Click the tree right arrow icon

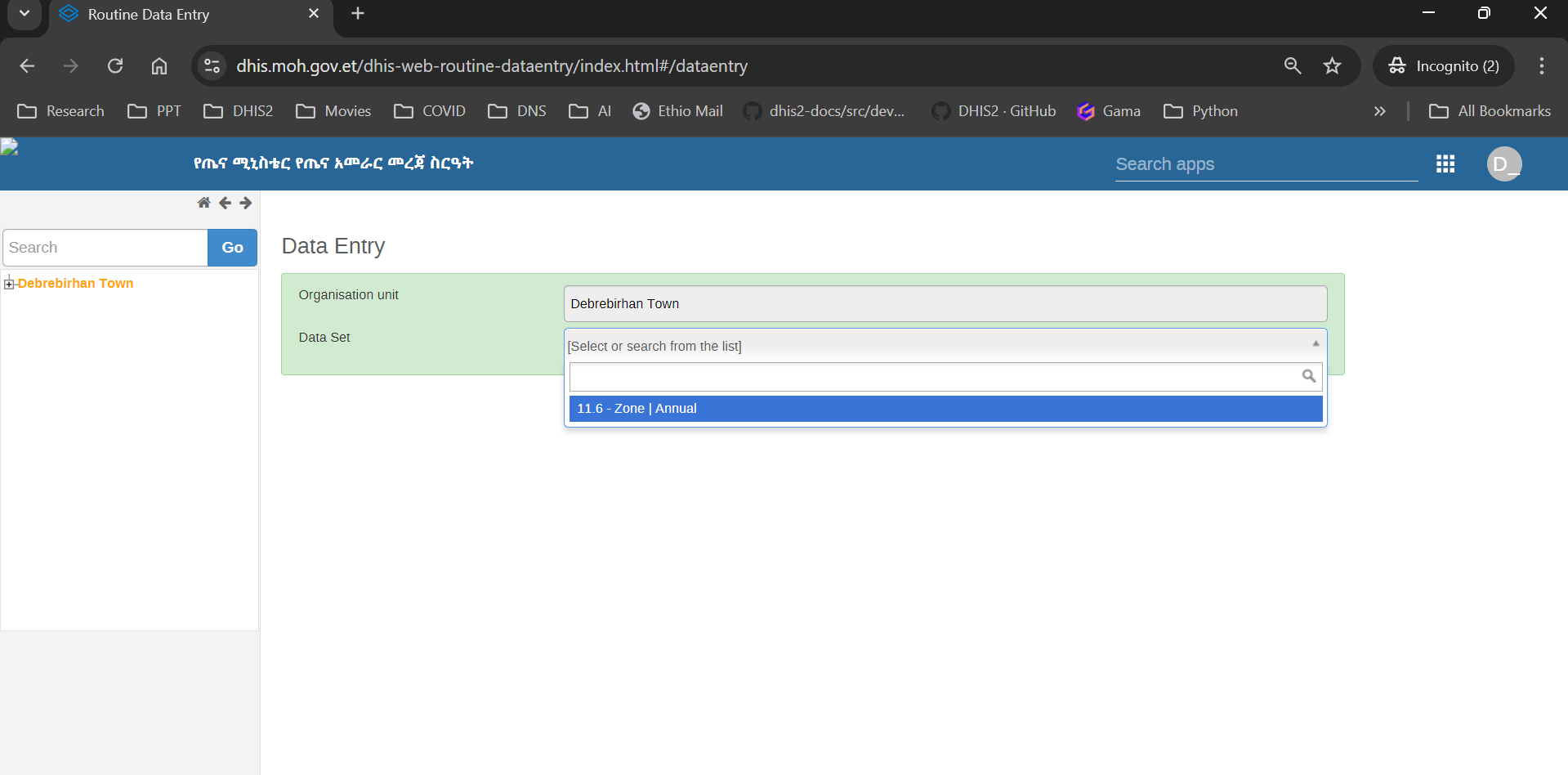(245, 203)
